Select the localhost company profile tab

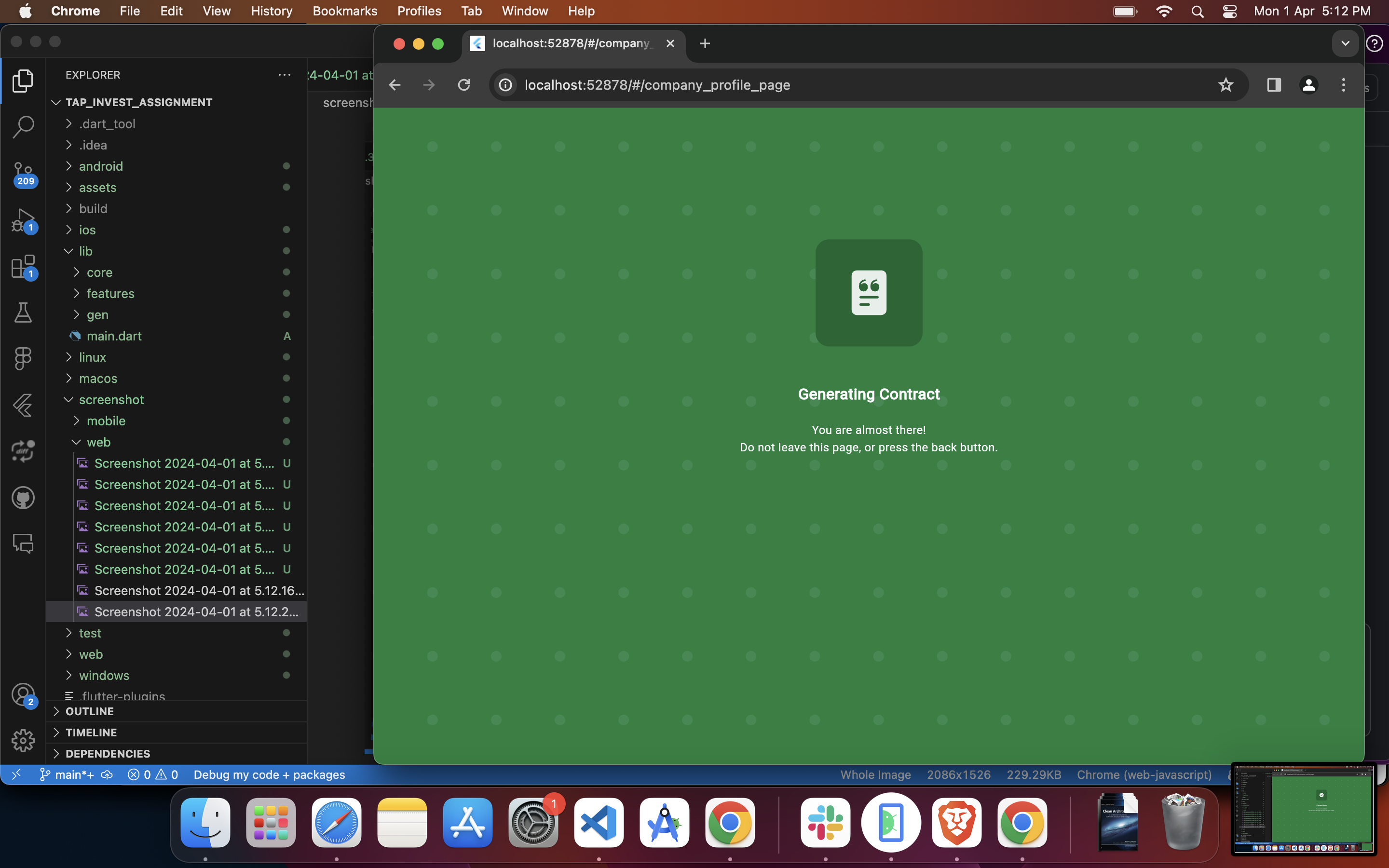point(571,43)
